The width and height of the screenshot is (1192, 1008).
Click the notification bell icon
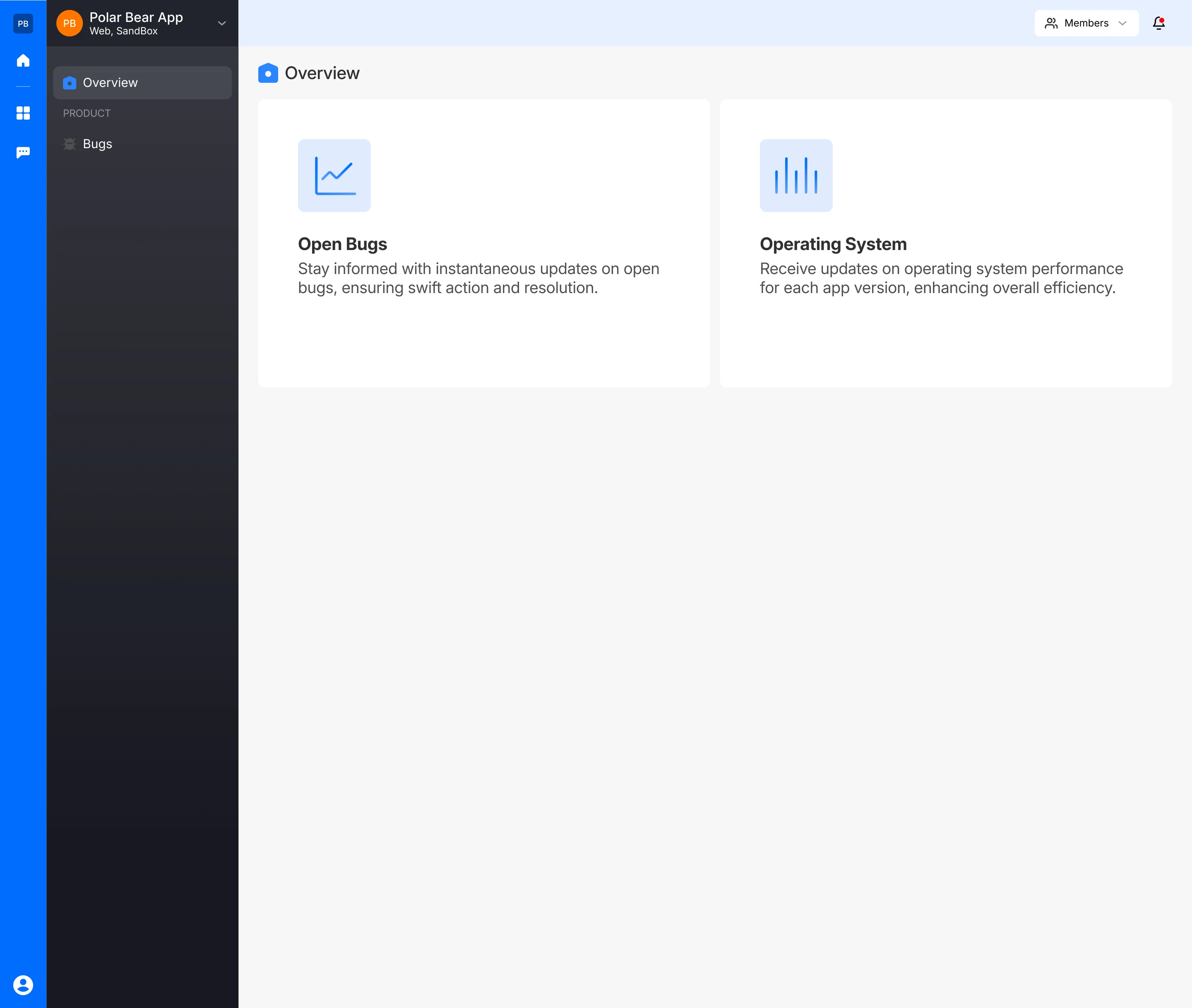tap(1158, 24)
